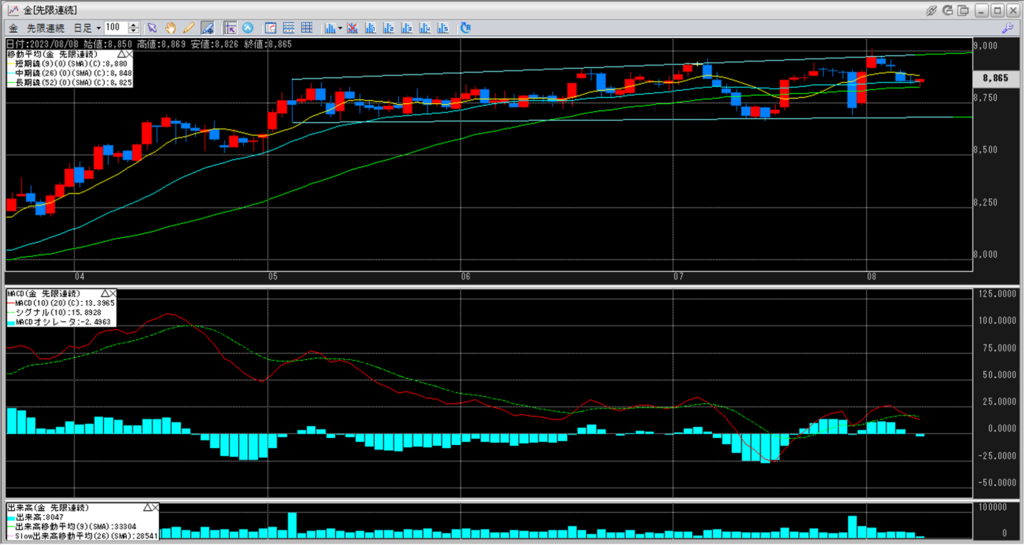This screenshot has width=1024, height=545.
Task: Click the 金 symbol menu item
Action: click(x=13, y=27)
